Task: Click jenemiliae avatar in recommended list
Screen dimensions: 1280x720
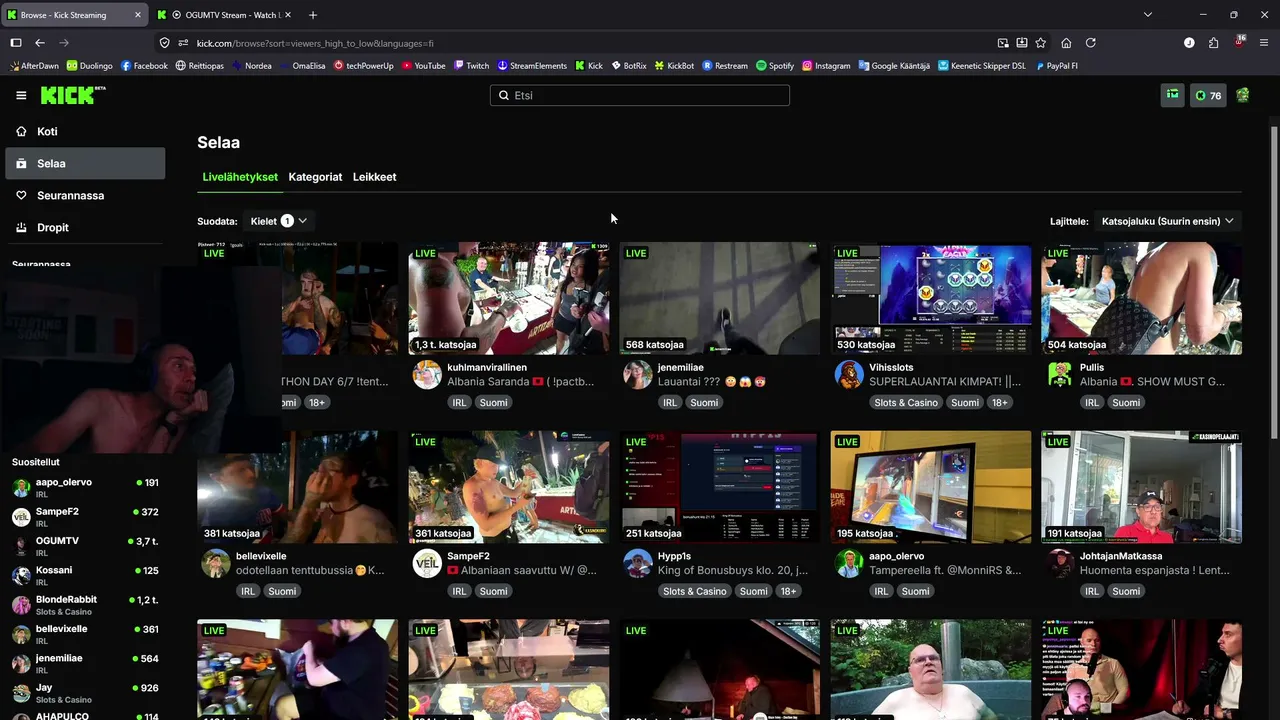Action: pos(21,663)
